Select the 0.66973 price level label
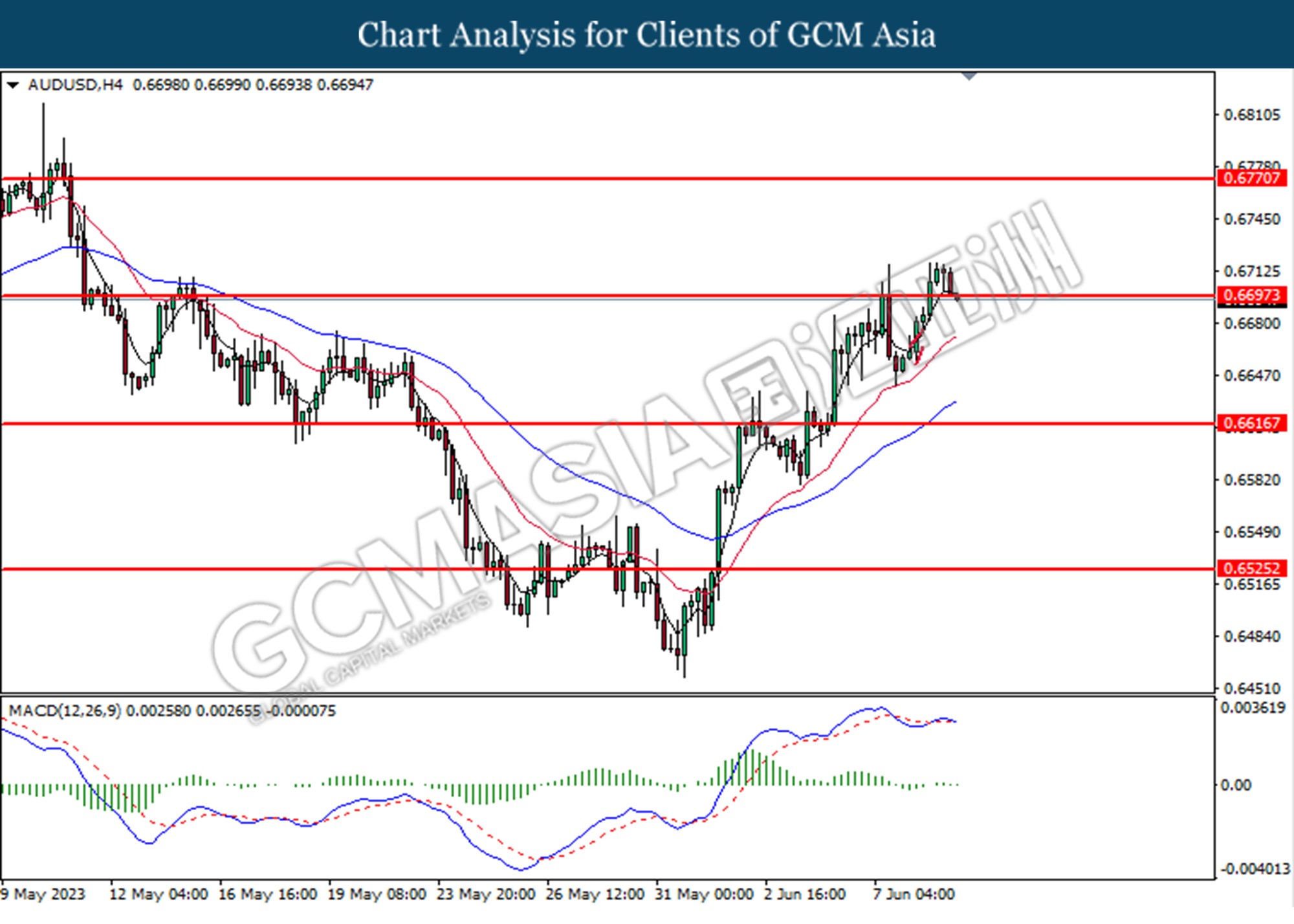Image resolution: width=1294 pixels, height=924 pixels. (x=1252, y=295)
